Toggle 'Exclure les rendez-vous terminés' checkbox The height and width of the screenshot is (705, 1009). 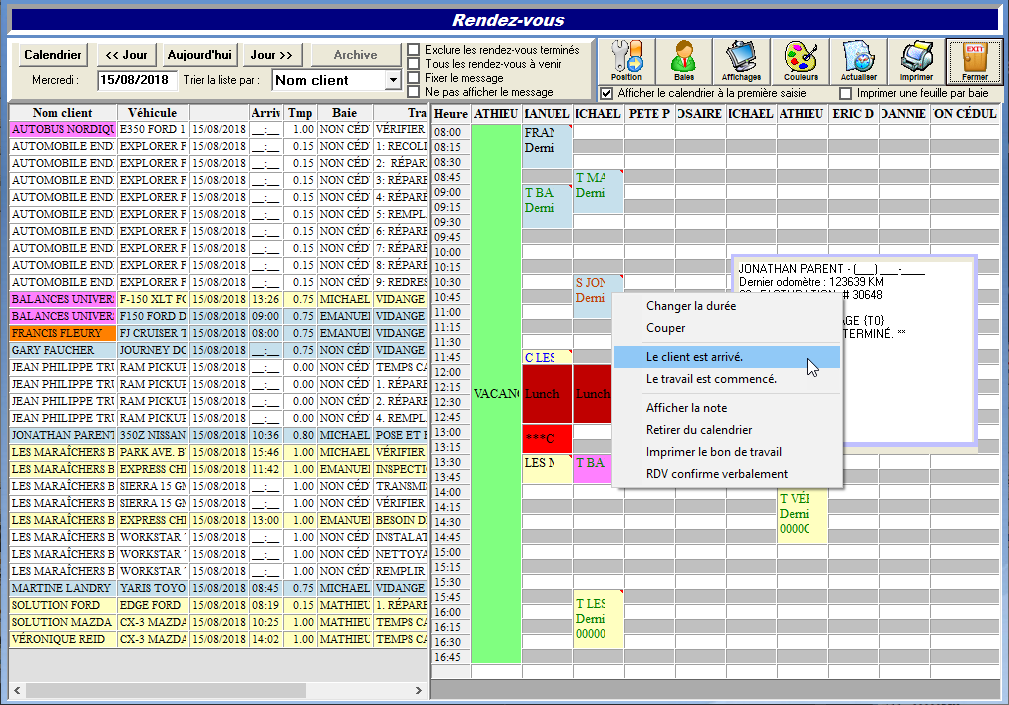click(x=414, y=50)
